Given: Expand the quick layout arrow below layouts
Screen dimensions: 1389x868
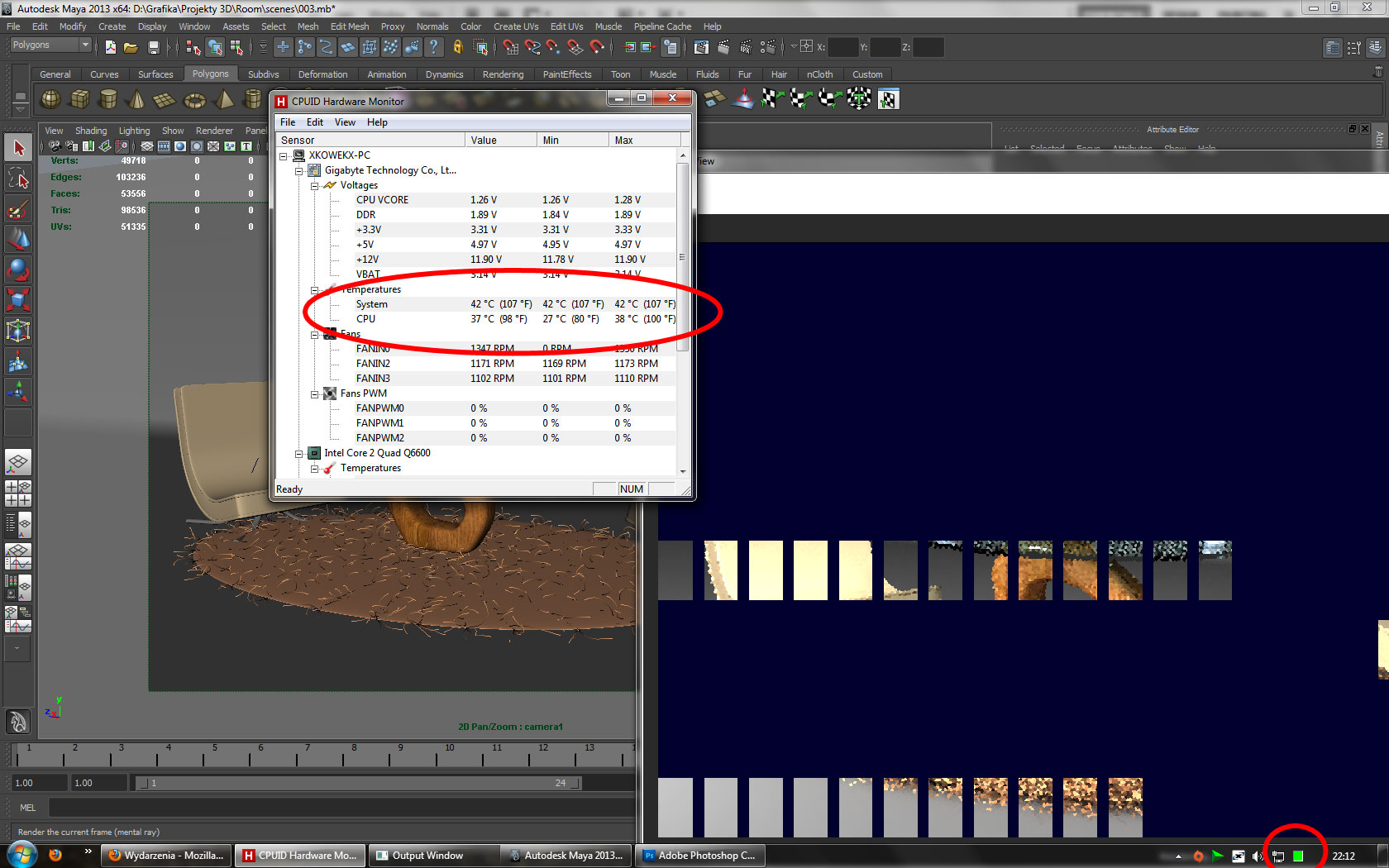Looking at the screenshot, I should click(x=17, y=648).
